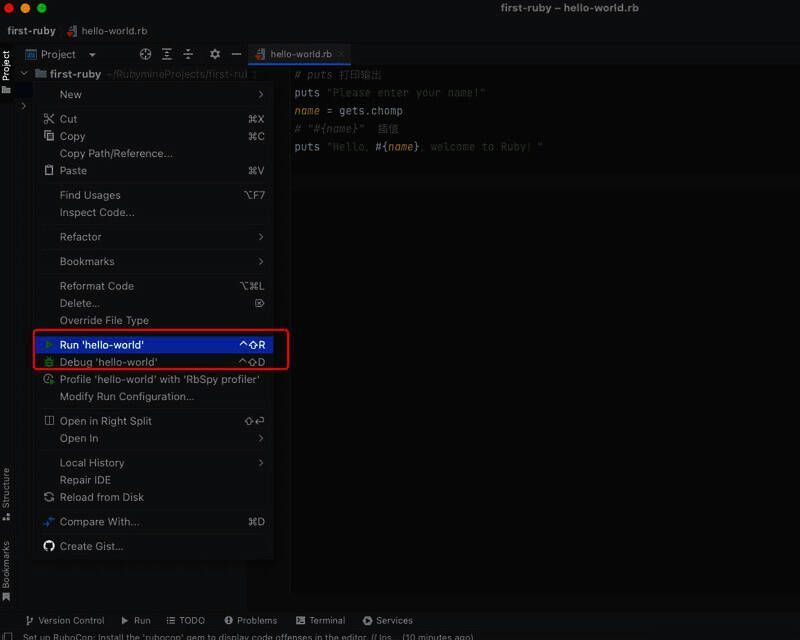
Task: Open the Services tool window
Action: pos(388,620)
